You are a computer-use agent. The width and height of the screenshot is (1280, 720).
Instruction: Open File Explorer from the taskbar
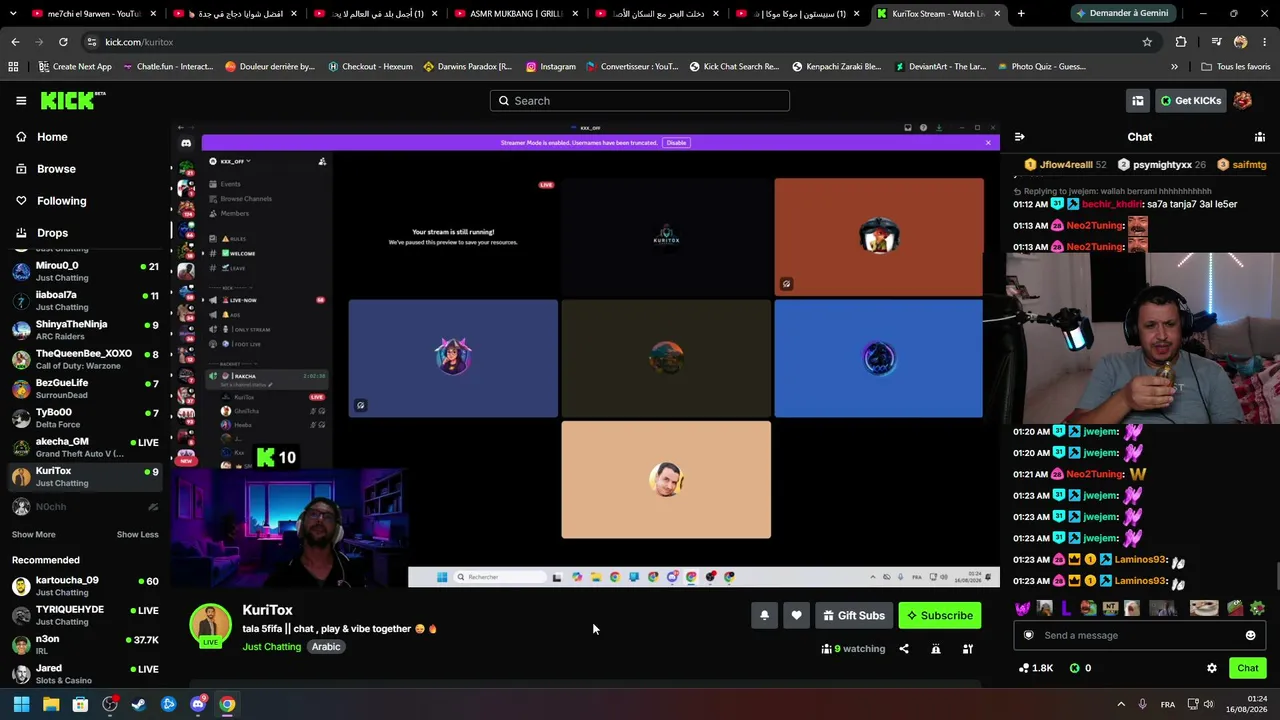[51, 704]
